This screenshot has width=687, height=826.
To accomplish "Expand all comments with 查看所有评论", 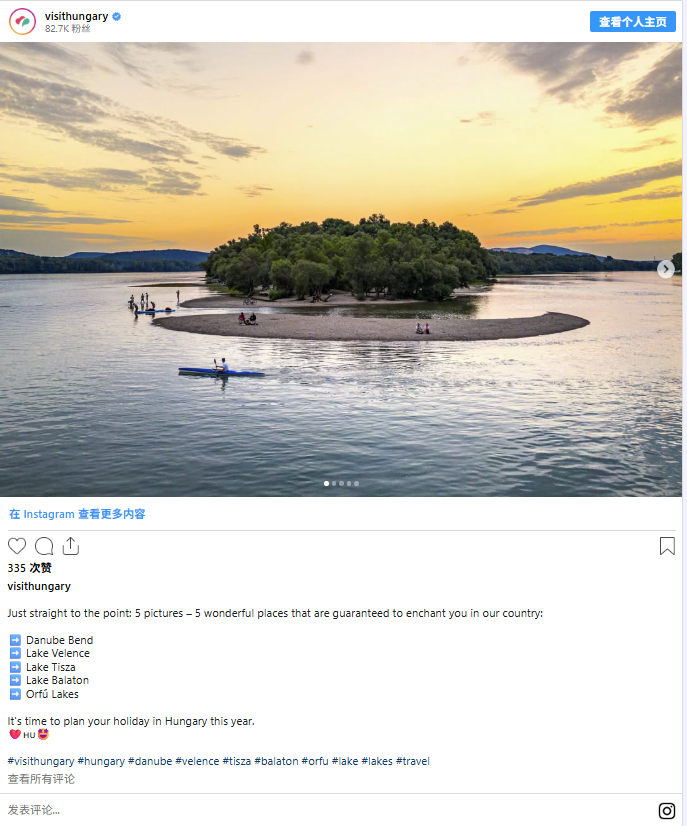I will 41,779.
